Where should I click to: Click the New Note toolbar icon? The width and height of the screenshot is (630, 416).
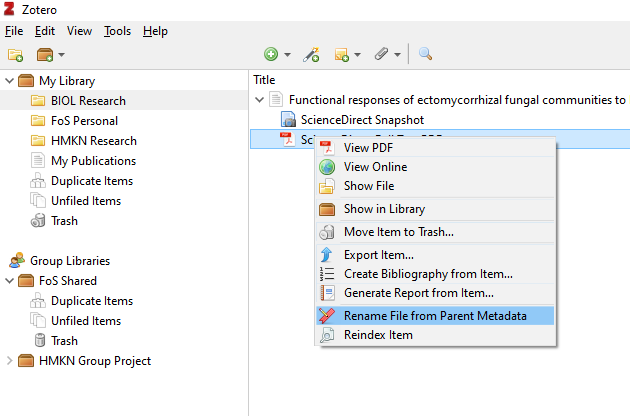(x=342, y=54)
